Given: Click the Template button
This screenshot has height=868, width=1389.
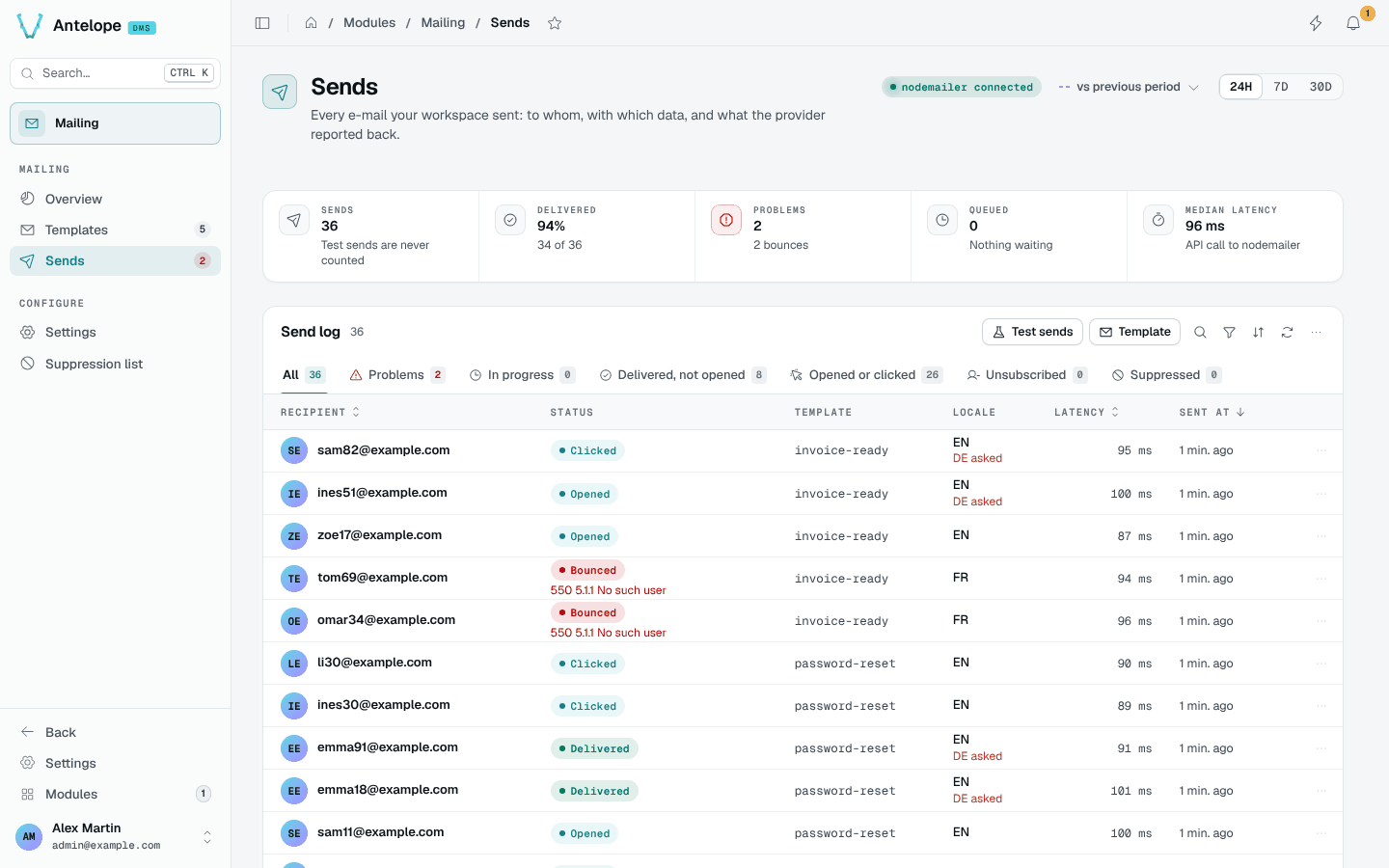Looking at the screenshot, I should [1134, 332].
